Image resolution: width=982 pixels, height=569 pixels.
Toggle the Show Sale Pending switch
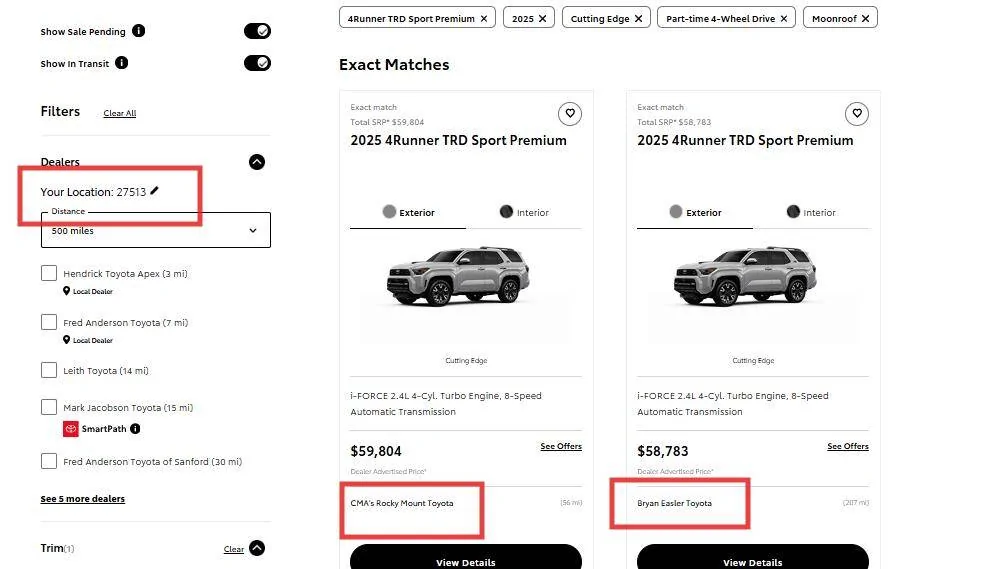(257, 31)
